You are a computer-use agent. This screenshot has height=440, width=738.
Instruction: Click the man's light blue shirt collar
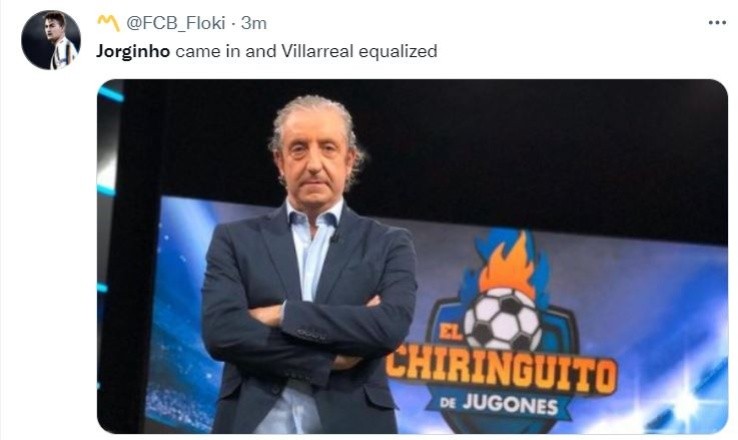tap(314, 216)
